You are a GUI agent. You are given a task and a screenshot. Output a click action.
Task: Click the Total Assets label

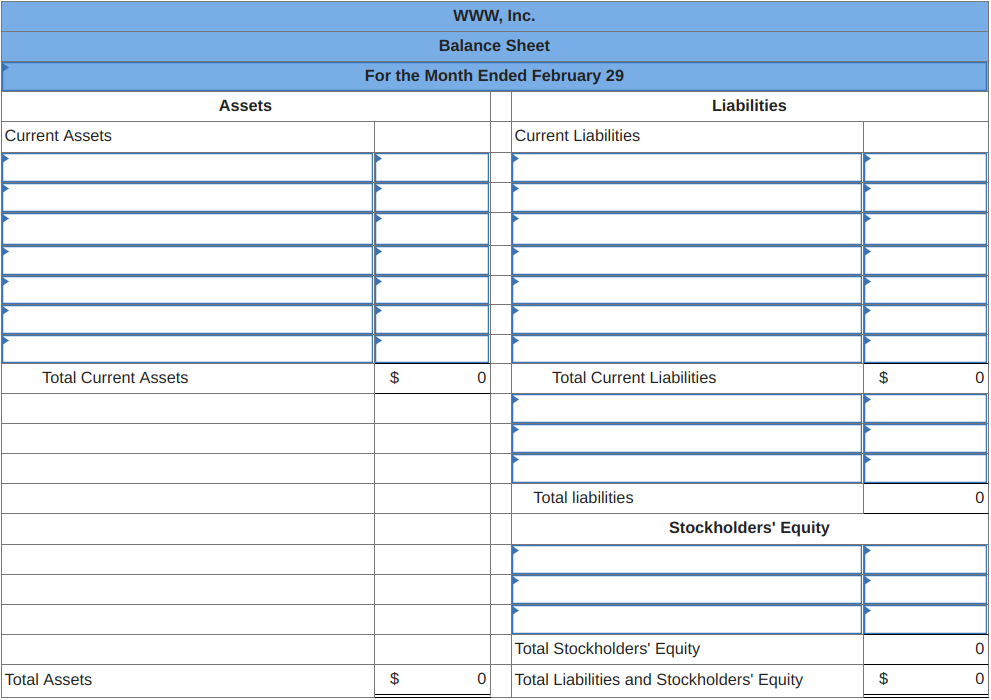(47, 679)
